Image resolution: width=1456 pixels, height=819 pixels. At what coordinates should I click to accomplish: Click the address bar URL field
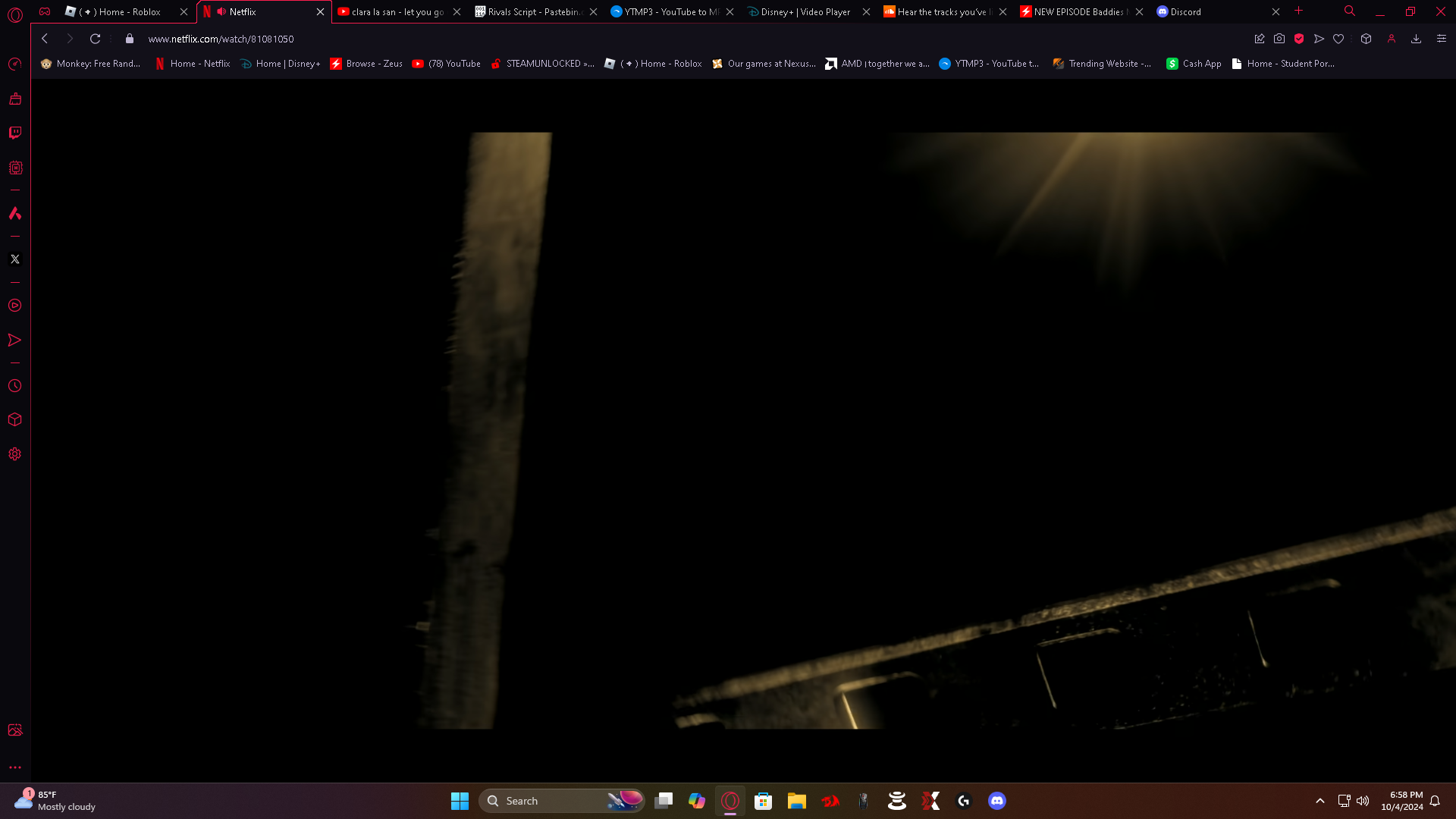682,39
